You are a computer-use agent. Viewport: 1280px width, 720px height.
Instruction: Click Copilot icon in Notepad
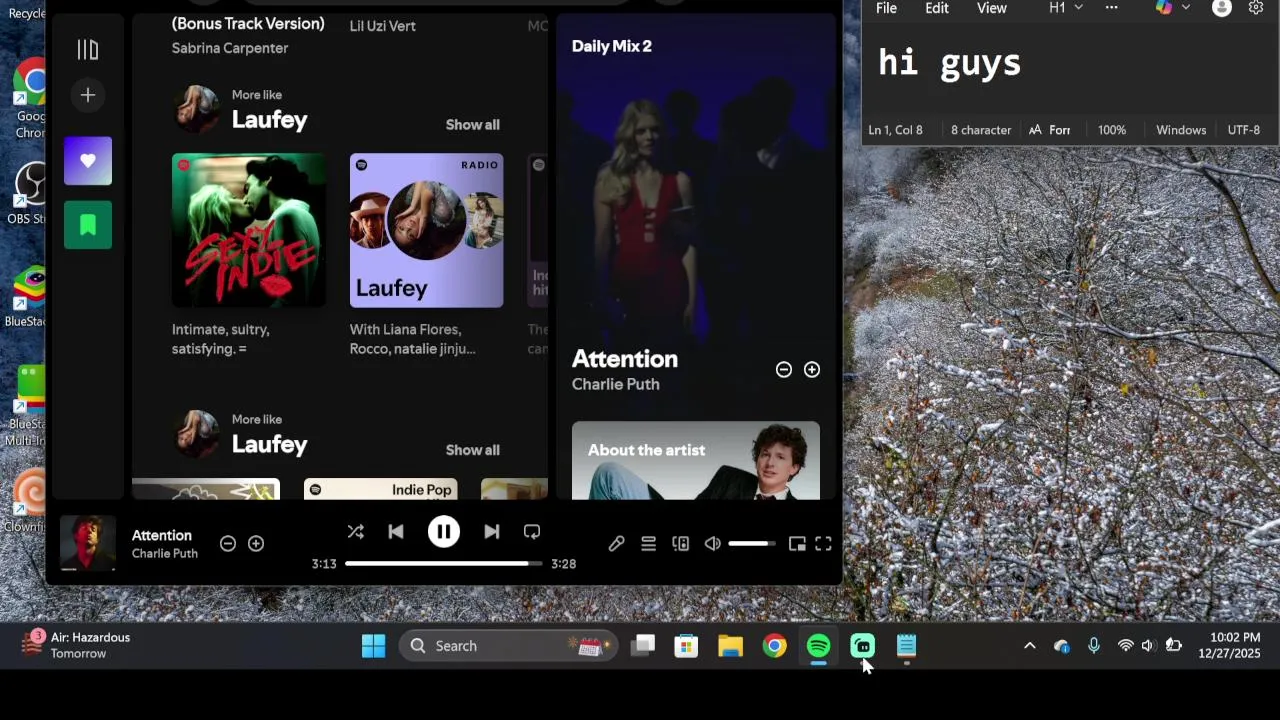tap(1164, 8)
